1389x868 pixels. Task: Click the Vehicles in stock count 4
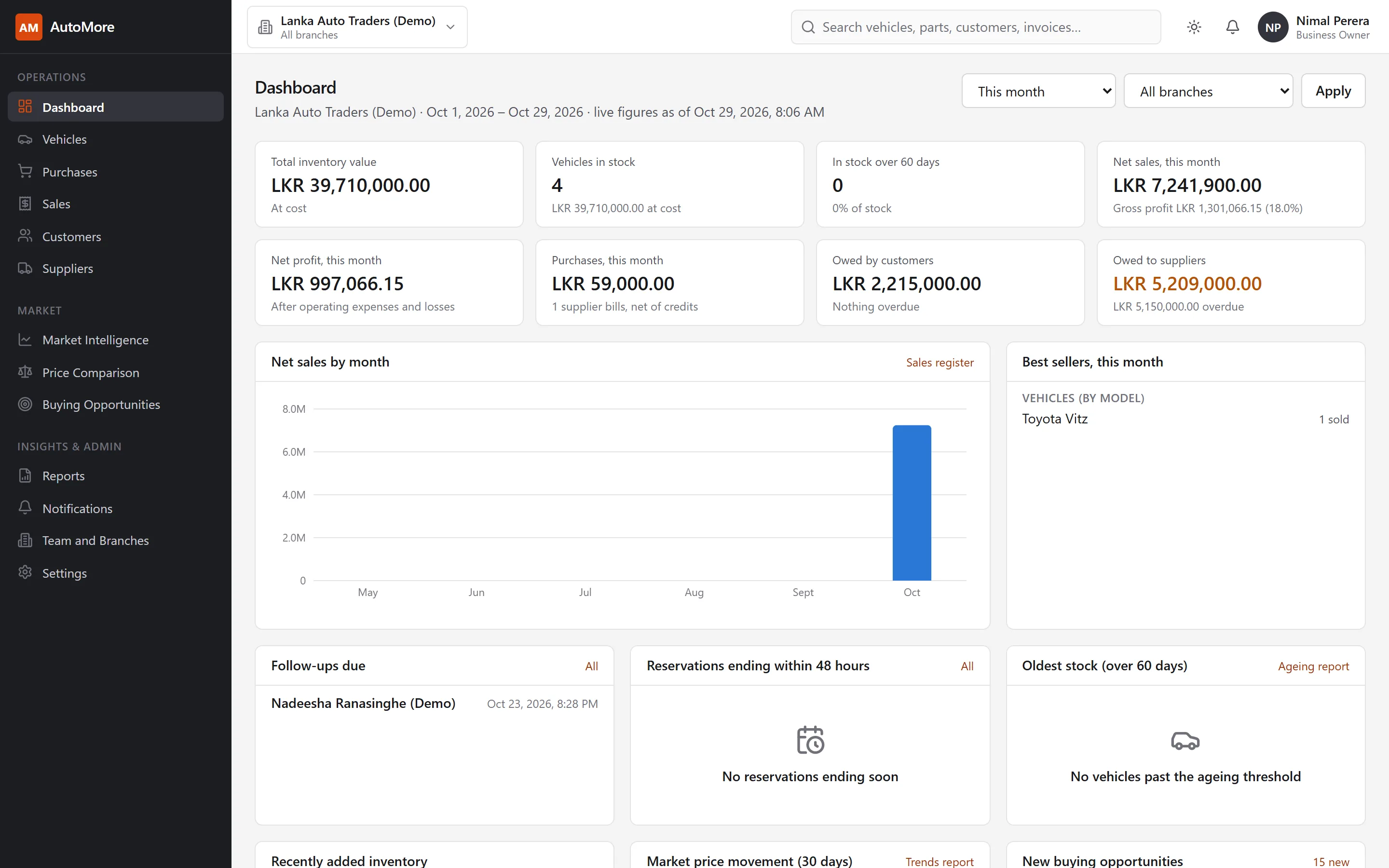(x=557, y=186)
